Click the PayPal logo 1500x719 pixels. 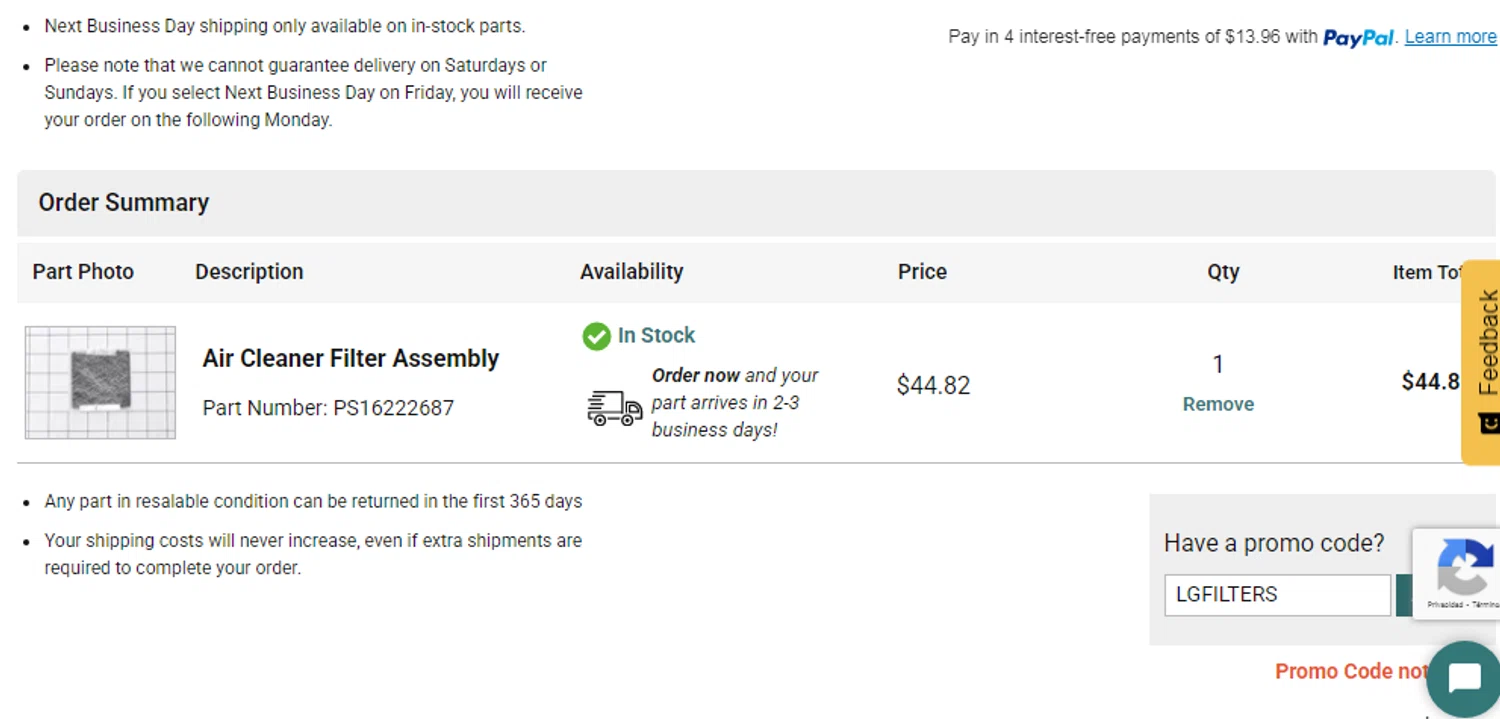pyautogui.click(x=1358, y=38)
